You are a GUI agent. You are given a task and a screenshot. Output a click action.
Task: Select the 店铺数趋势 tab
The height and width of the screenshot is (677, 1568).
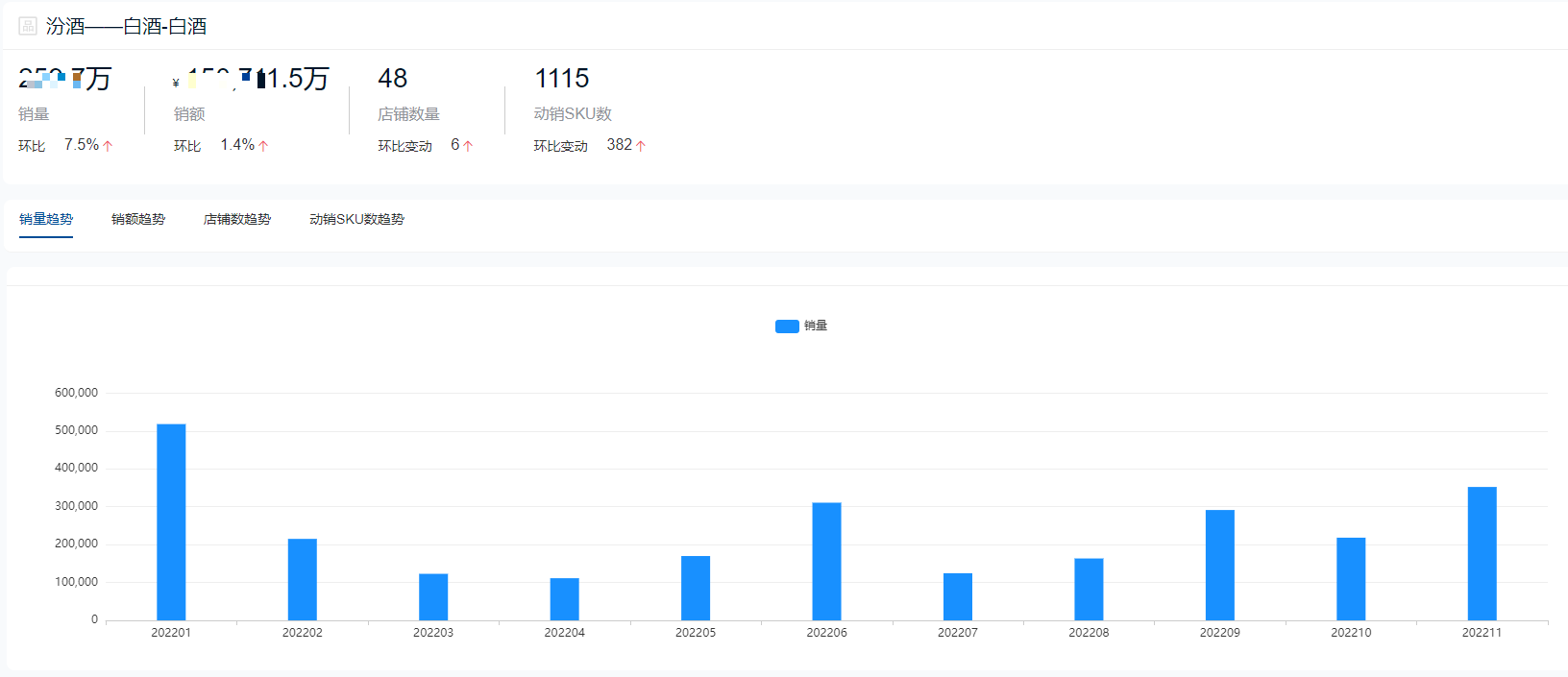point(237,220)
